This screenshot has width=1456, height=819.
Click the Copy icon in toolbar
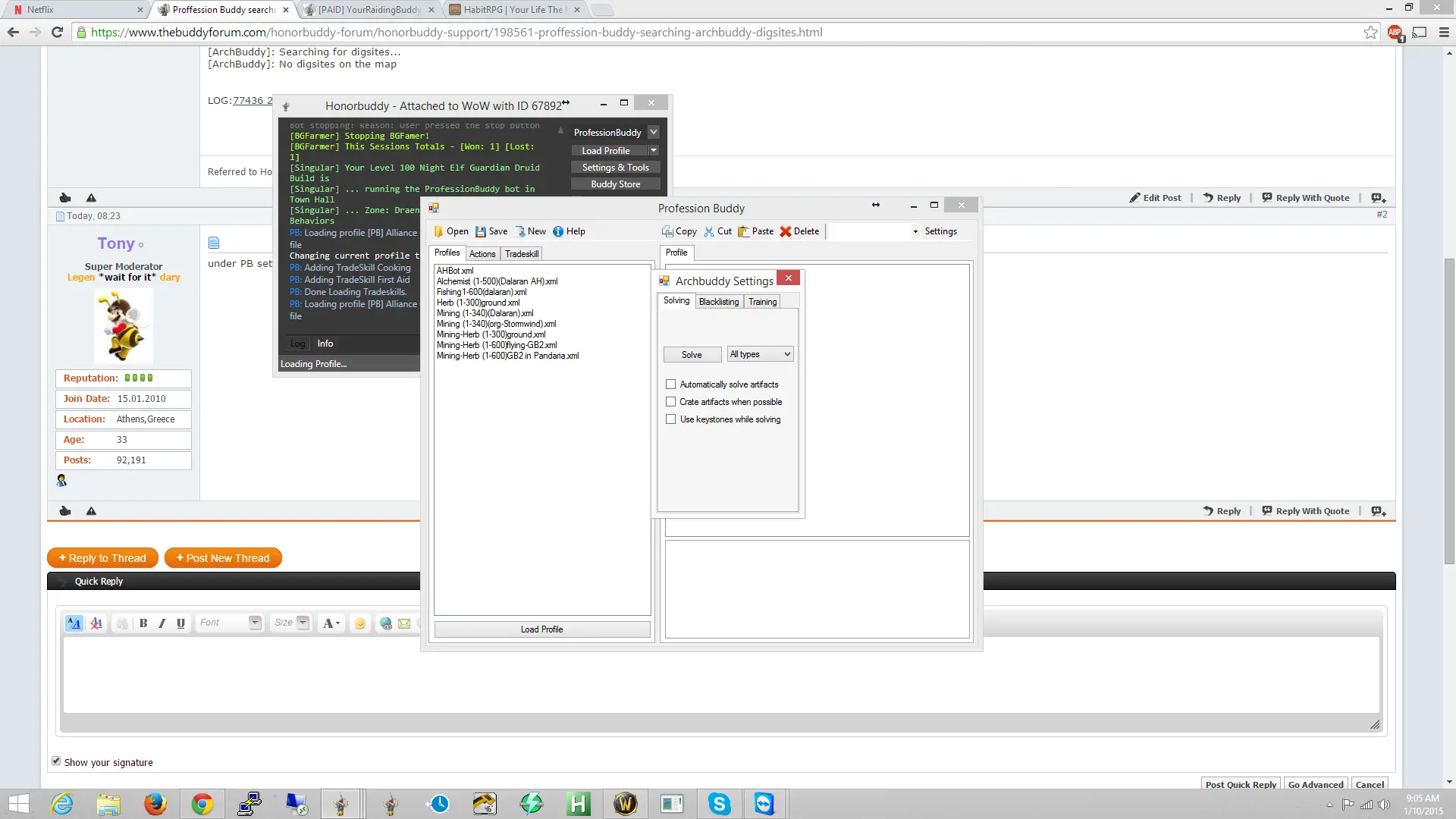[x=667, y=231]
